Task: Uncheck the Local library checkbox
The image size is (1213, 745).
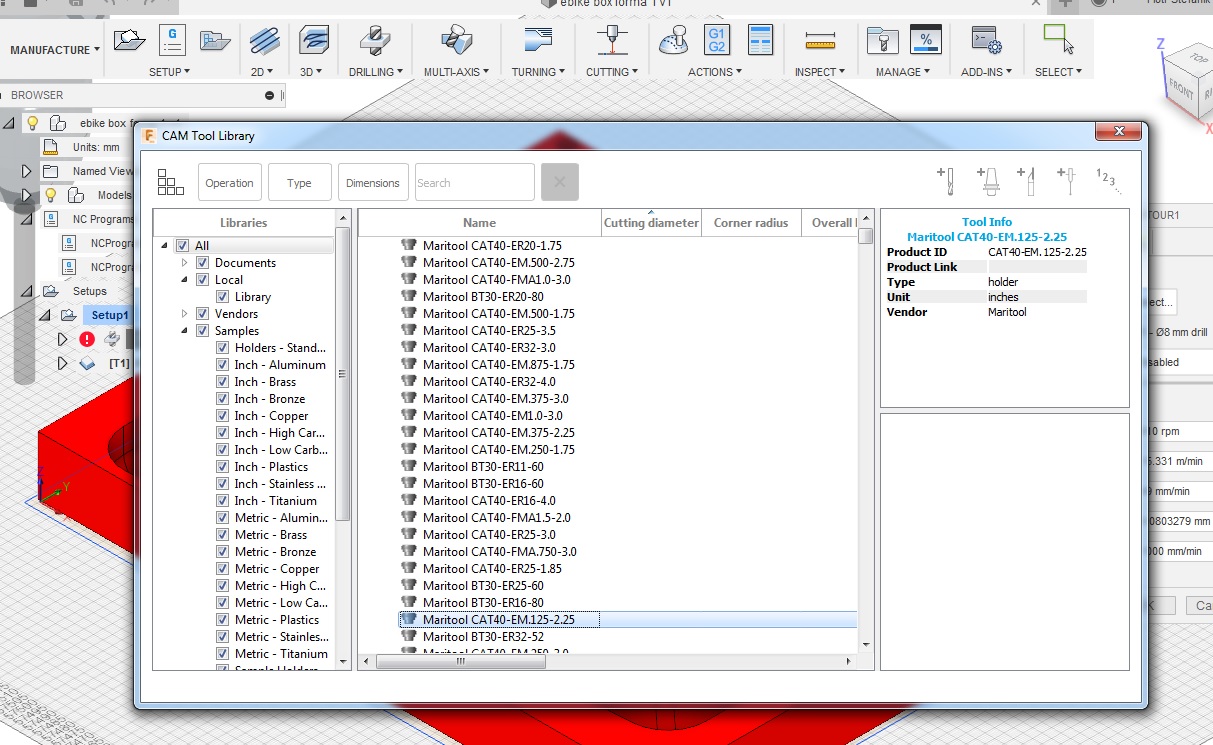Action: (202, 280)
